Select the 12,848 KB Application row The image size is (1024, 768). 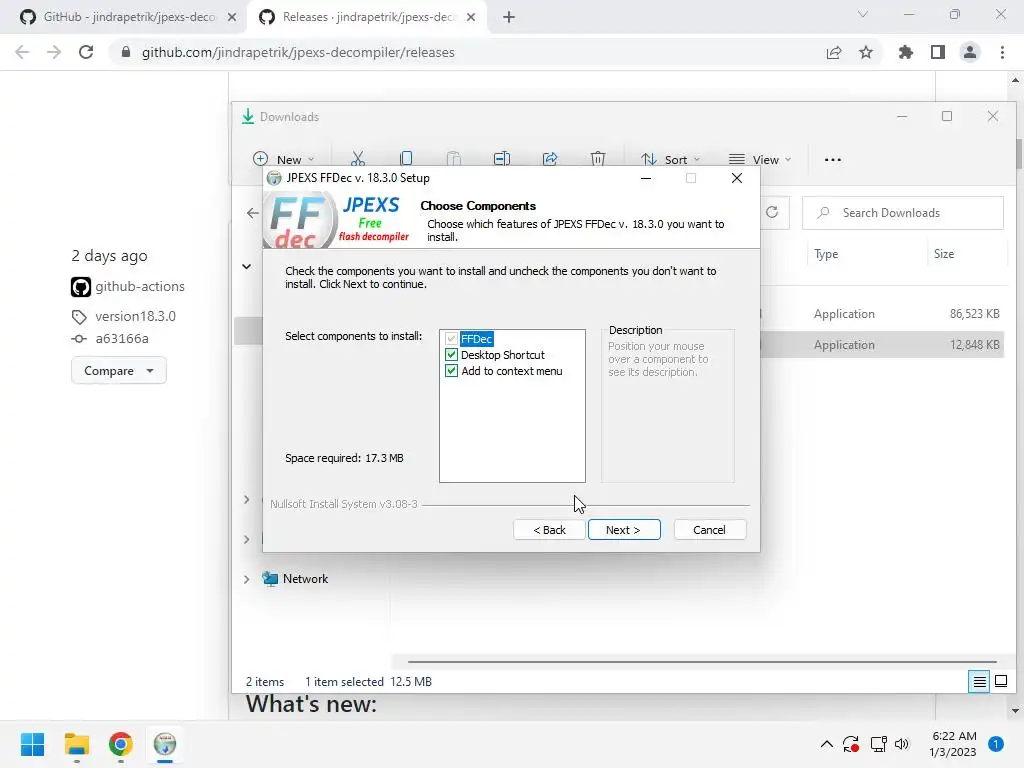(882, 345)
